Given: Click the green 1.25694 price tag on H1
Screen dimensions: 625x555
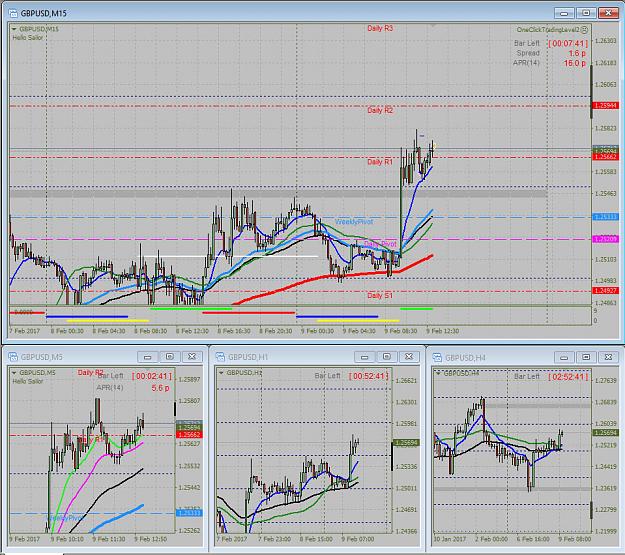Looking at the screenshot, I should 406,443.
